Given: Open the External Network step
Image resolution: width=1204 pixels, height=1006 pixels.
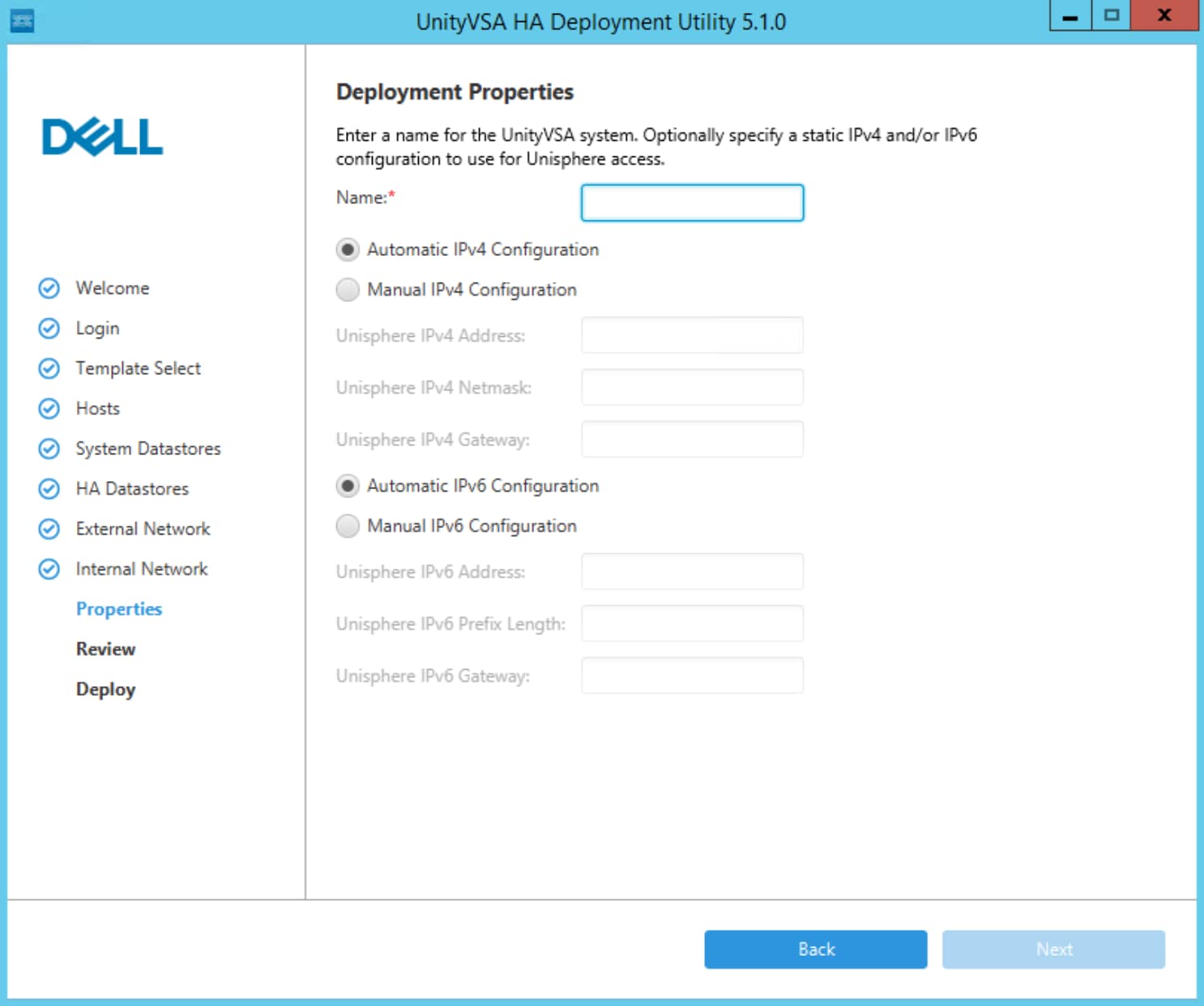Looking at the screenshot, I should 143,529.
